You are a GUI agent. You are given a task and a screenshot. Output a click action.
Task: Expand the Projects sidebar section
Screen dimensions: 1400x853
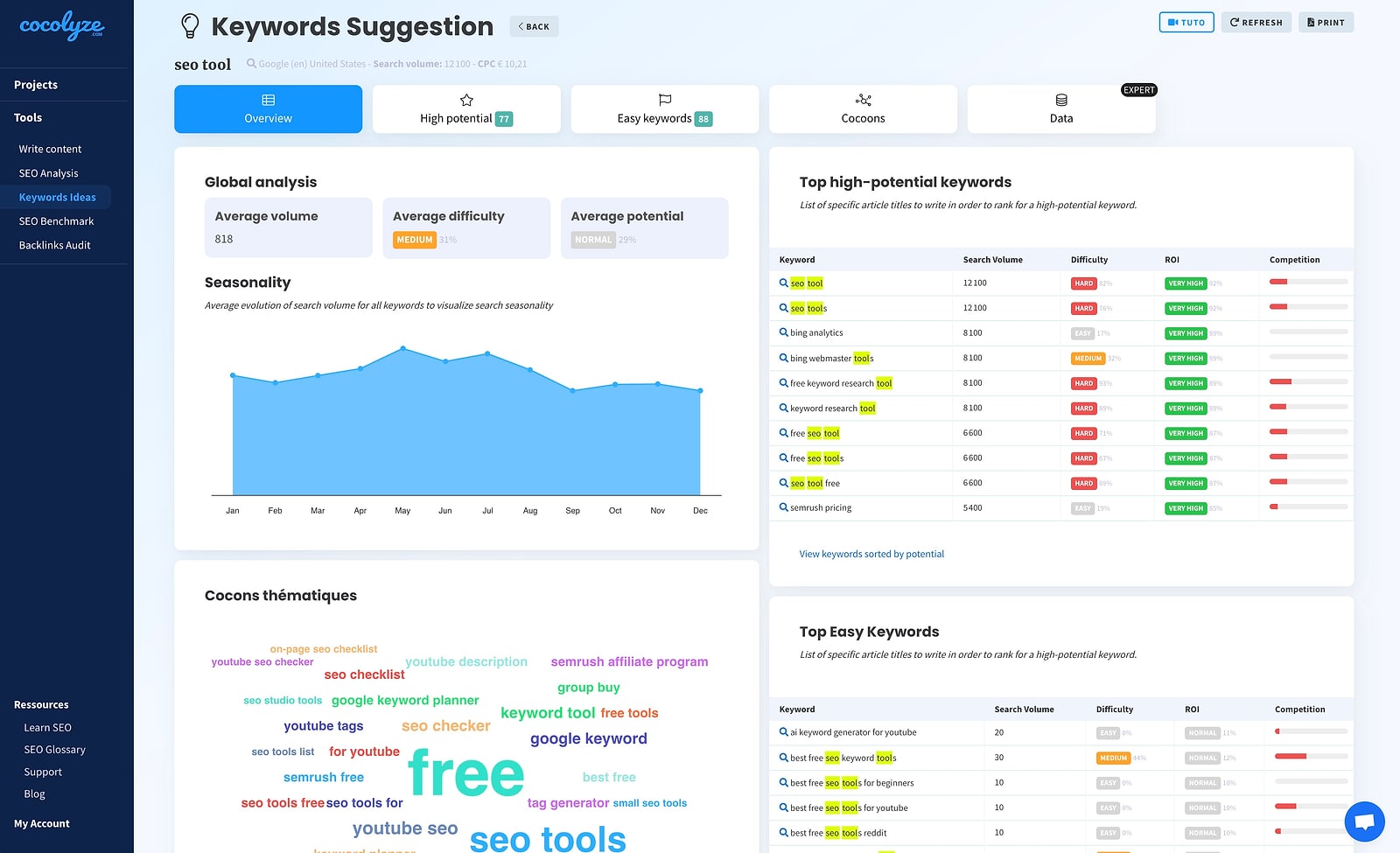36,85
